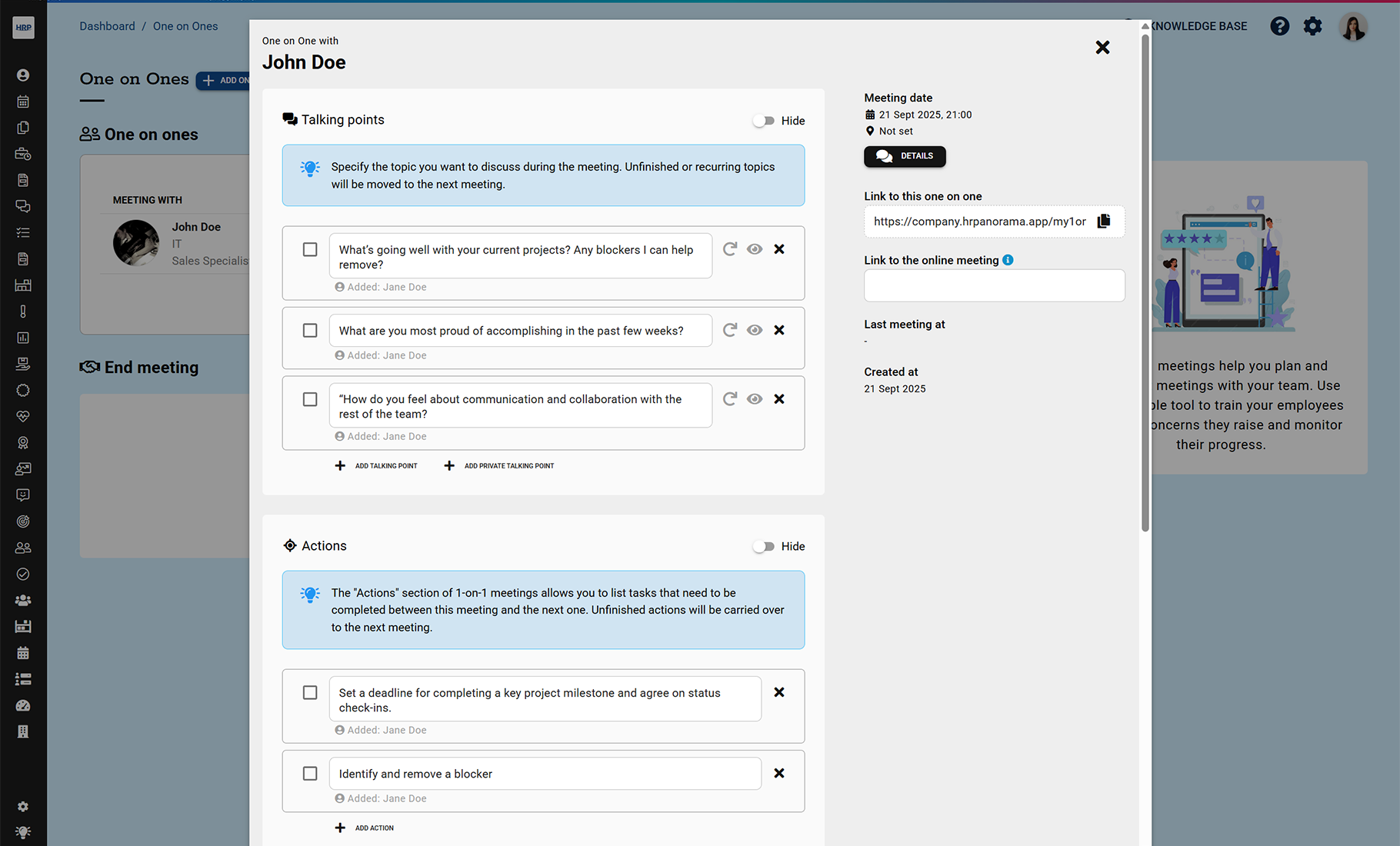Click the recurring icon on the first talking point

[x=730, y=249]
